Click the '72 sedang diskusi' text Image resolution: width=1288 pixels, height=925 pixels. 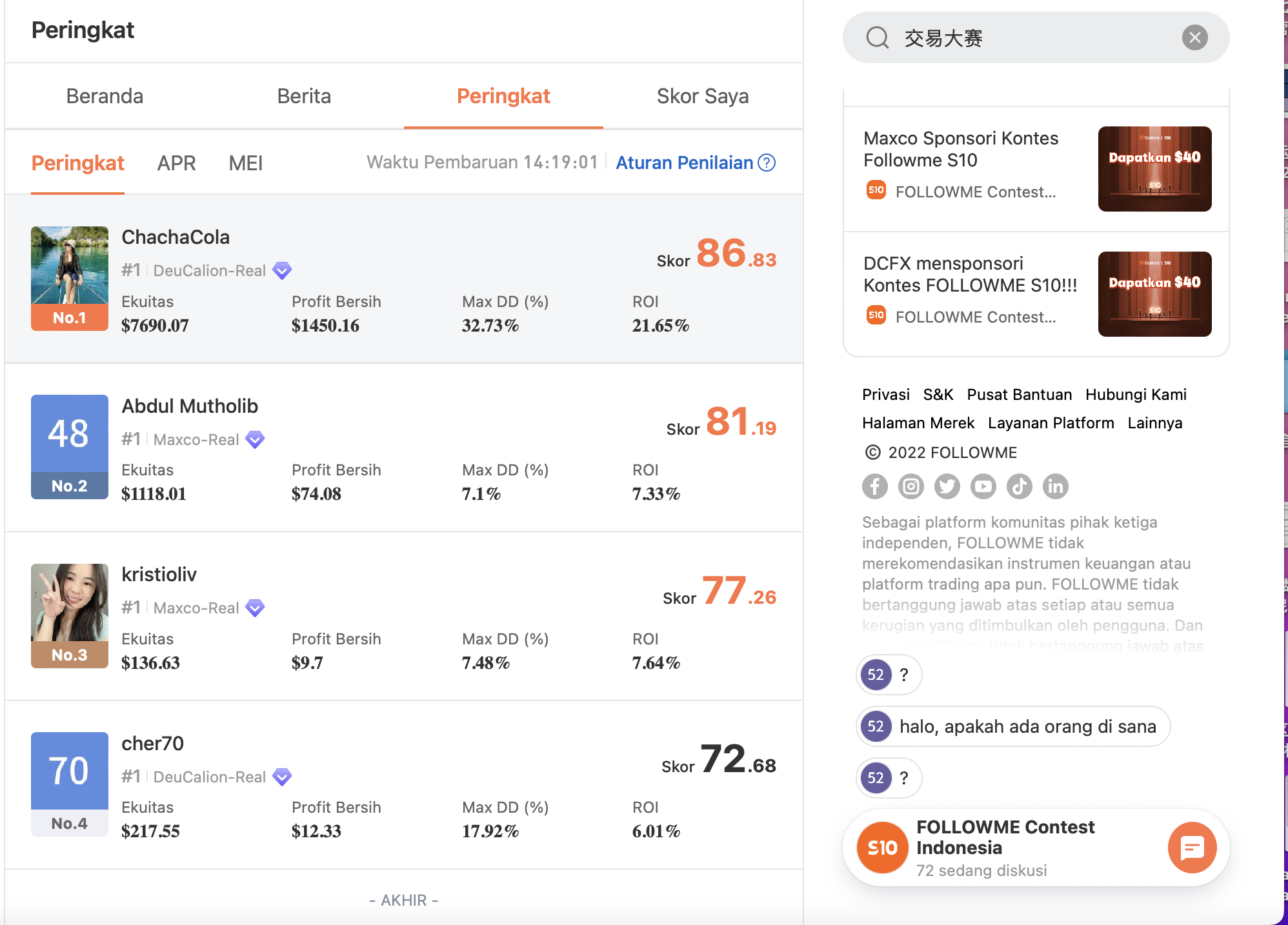pos(981,870)
